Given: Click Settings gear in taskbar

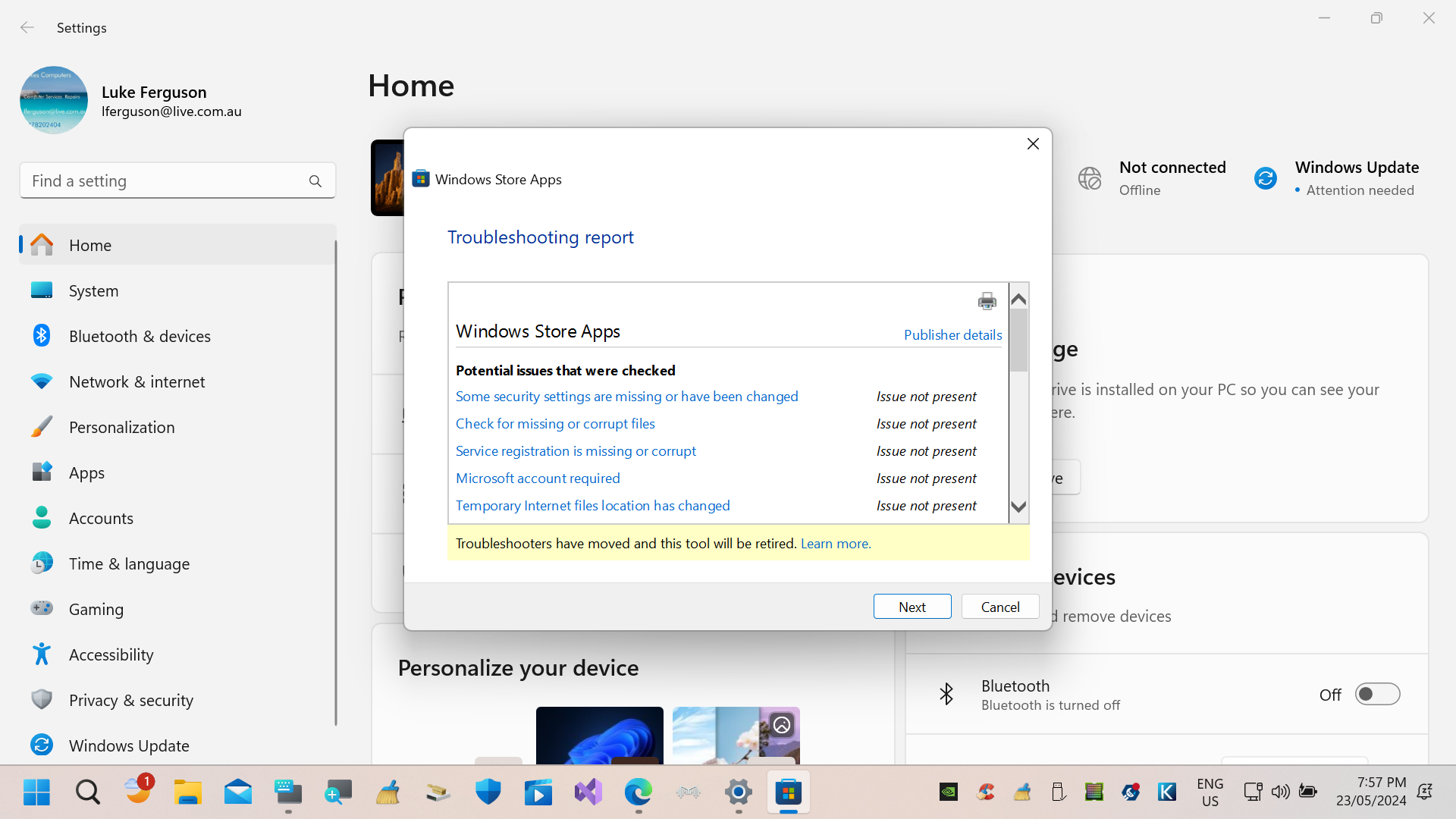Looking at the screenshot, I should 739,792.
